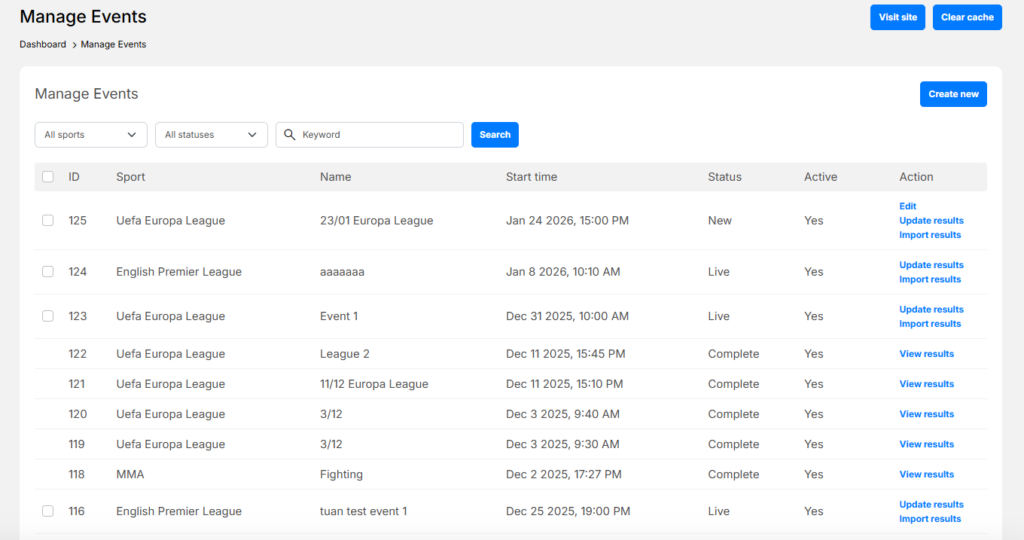The image size is (1024, 540).
Task: Click the search magnifier icon in Keyword field
Action: (x=289, y=135)
